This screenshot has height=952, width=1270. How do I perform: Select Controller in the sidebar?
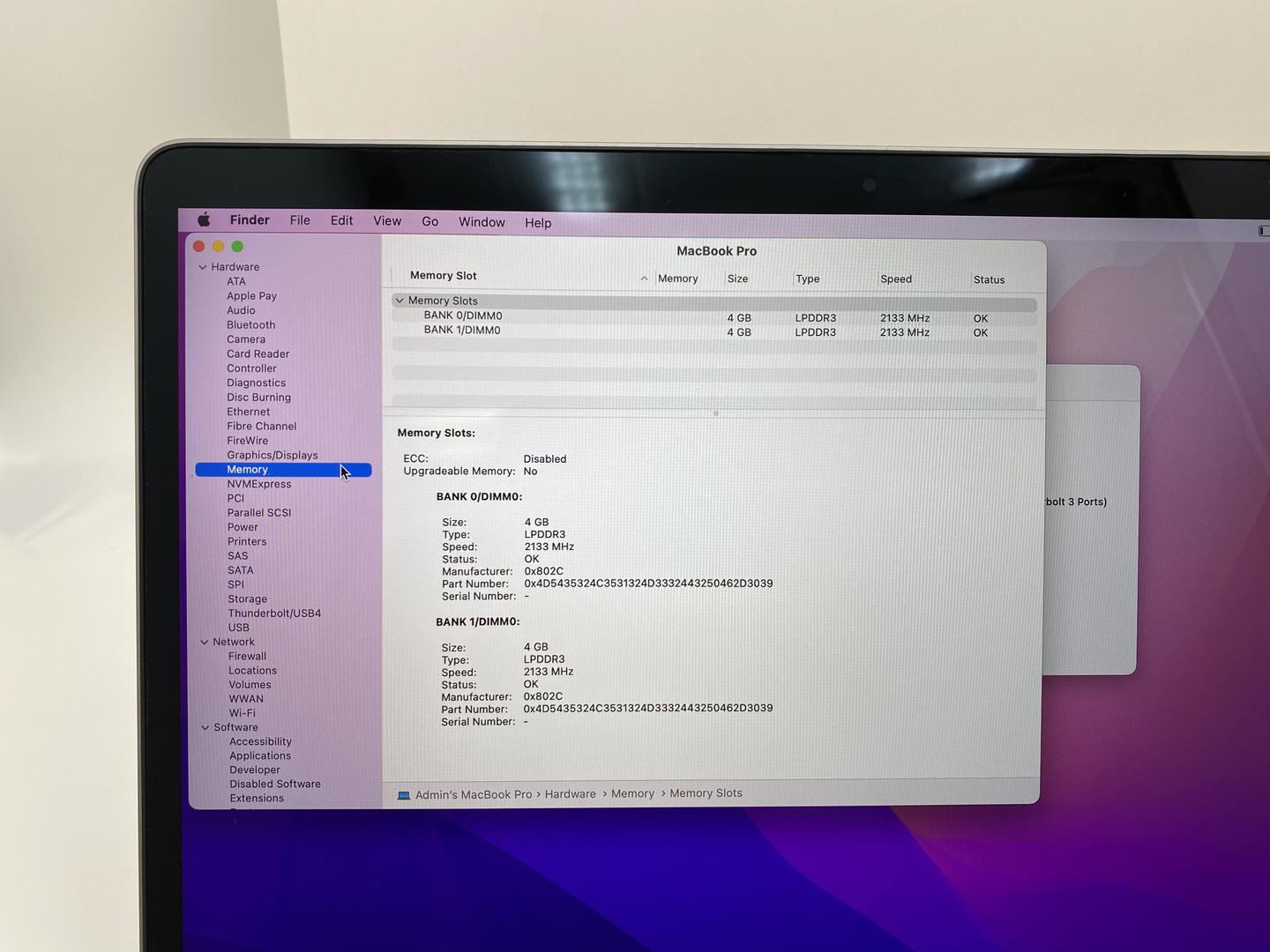pyautogui.click(x=251, y=368)
